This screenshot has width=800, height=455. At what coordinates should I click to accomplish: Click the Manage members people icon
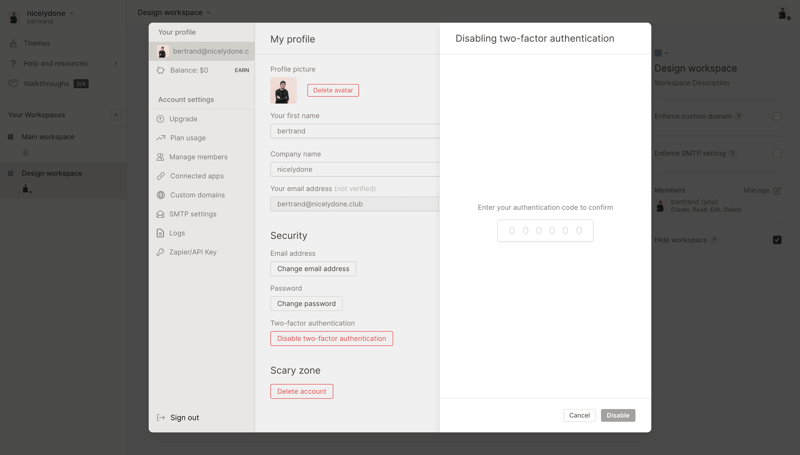pos(160,157)
